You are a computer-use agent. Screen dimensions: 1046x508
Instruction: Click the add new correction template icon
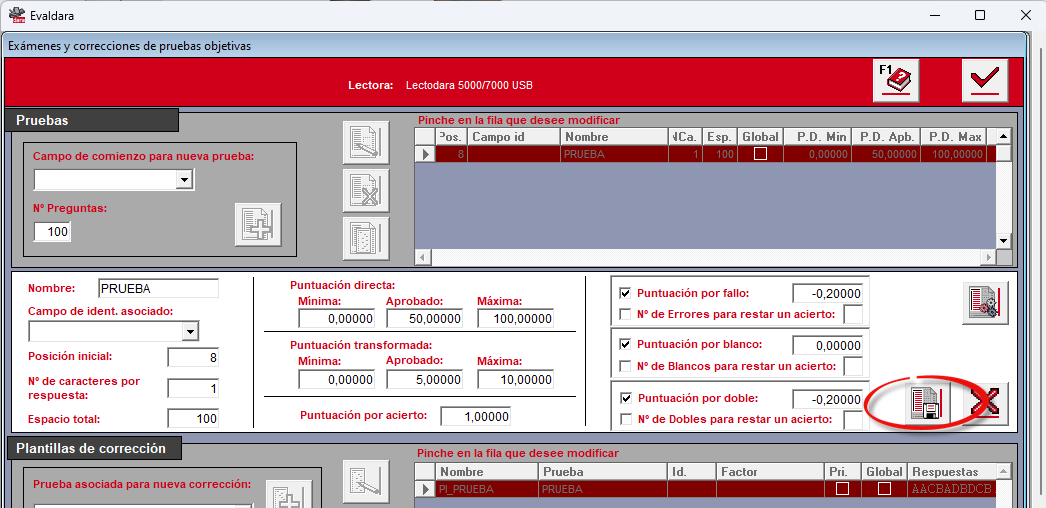[x=289, y=494]
